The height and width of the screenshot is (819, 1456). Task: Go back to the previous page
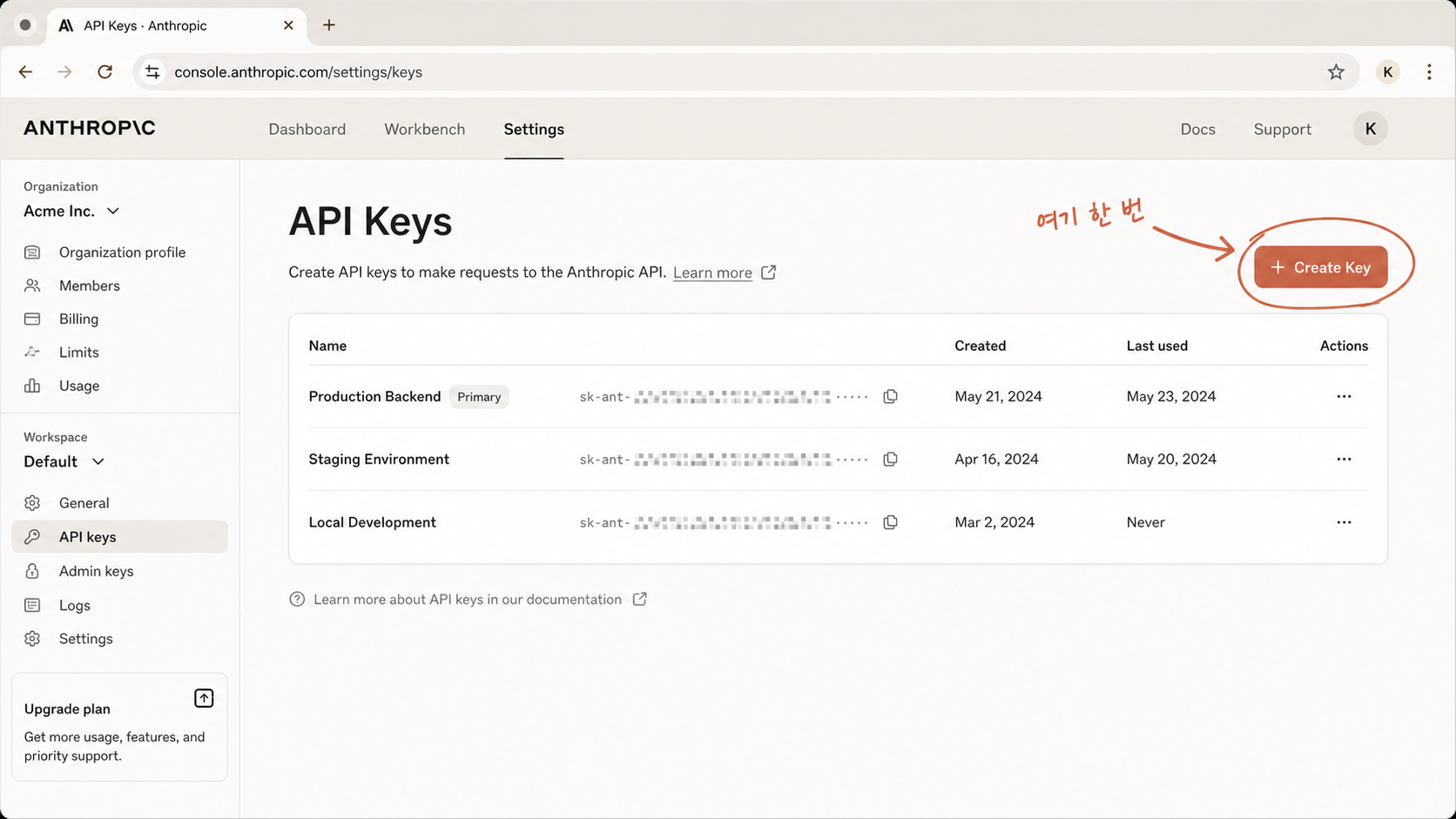(x=25, y=72)
